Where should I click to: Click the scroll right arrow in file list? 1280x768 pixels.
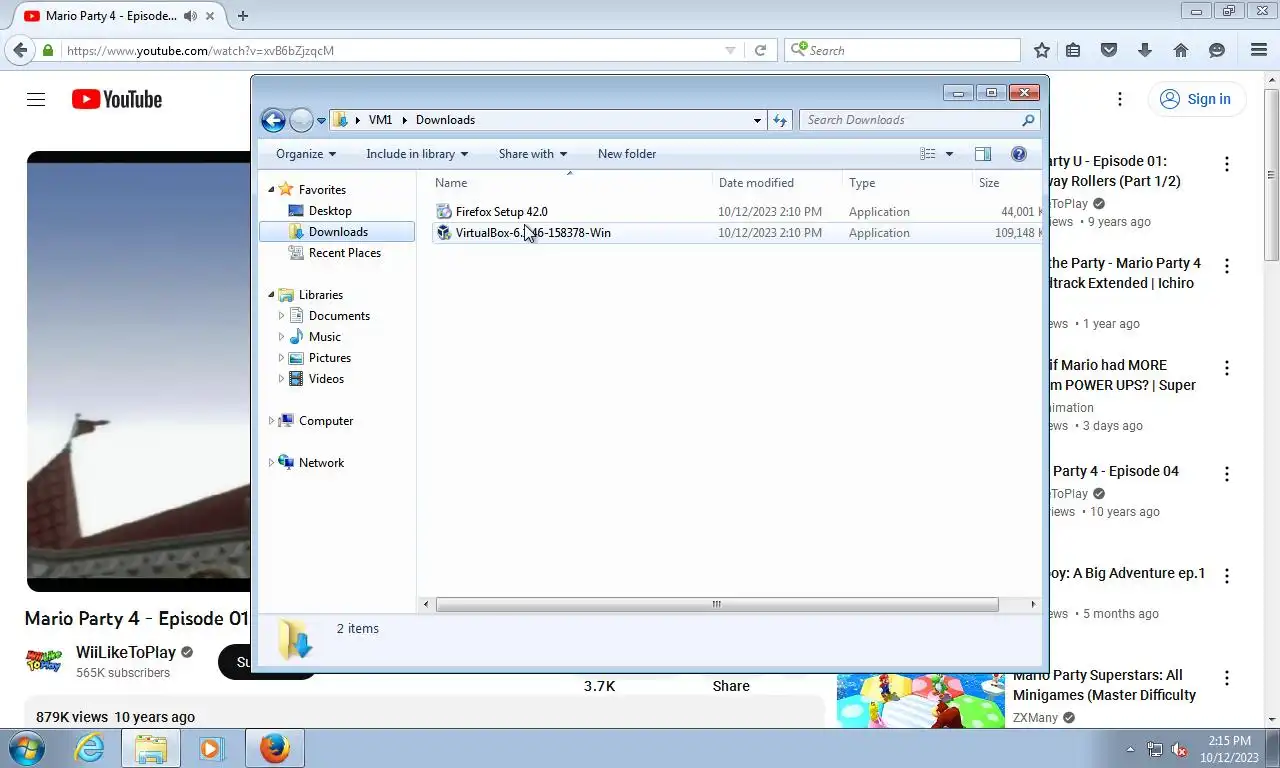coord(1033,604)
